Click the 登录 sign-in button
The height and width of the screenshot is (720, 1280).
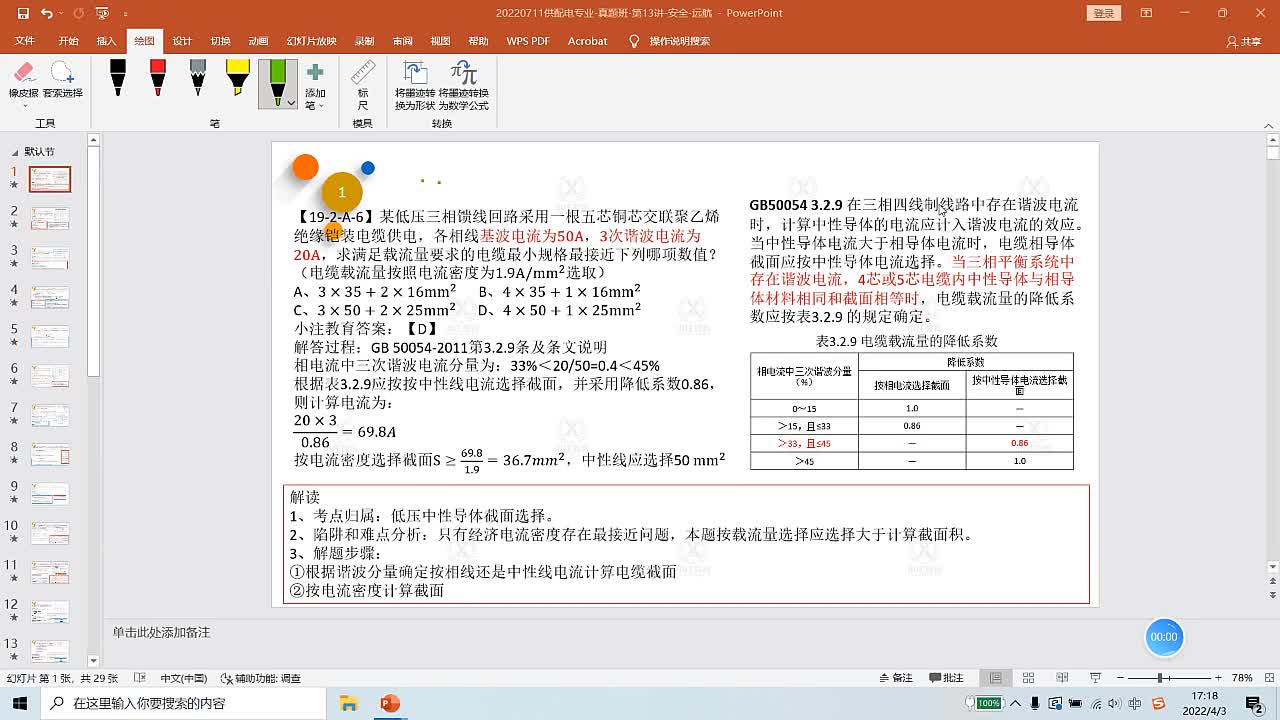[x=1103, y=13]
